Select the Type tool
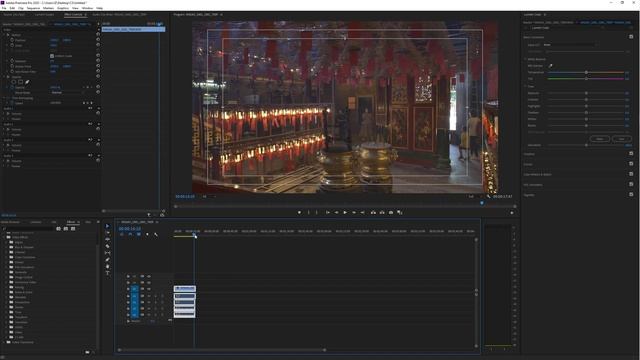 [107, 273]
